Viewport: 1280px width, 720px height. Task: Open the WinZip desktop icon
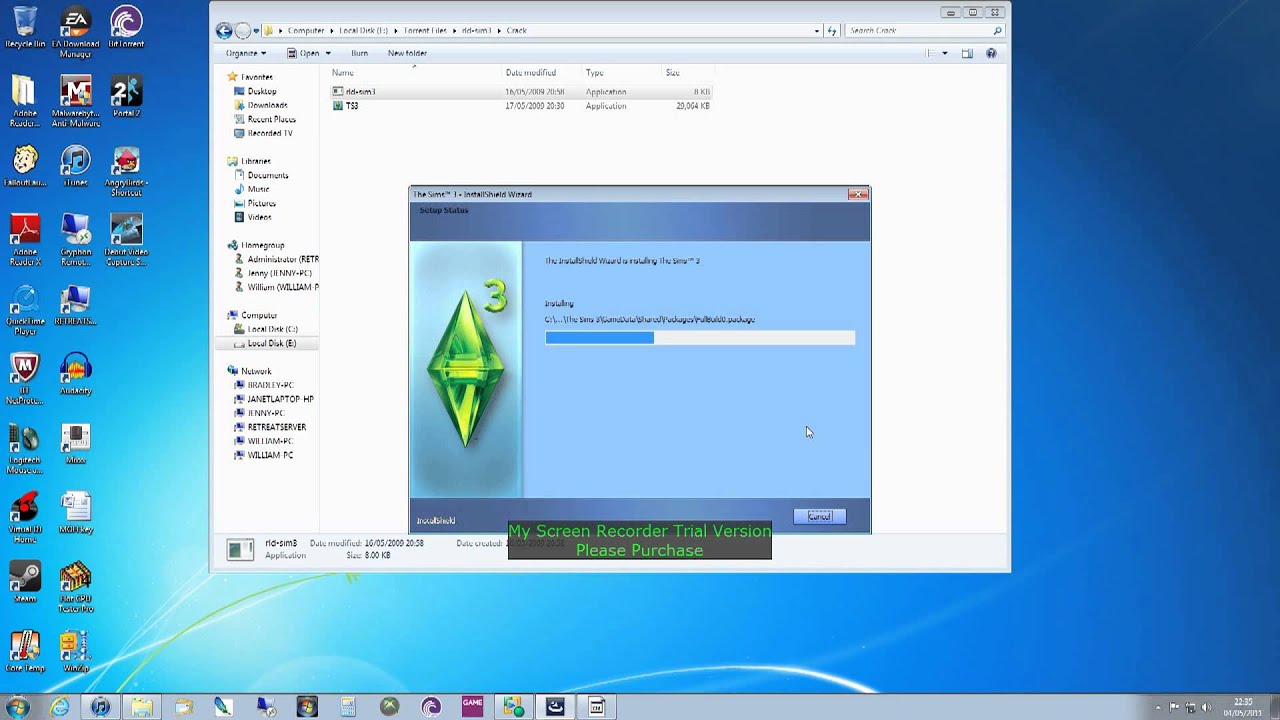pyautogui.click(x=75, y=650)
